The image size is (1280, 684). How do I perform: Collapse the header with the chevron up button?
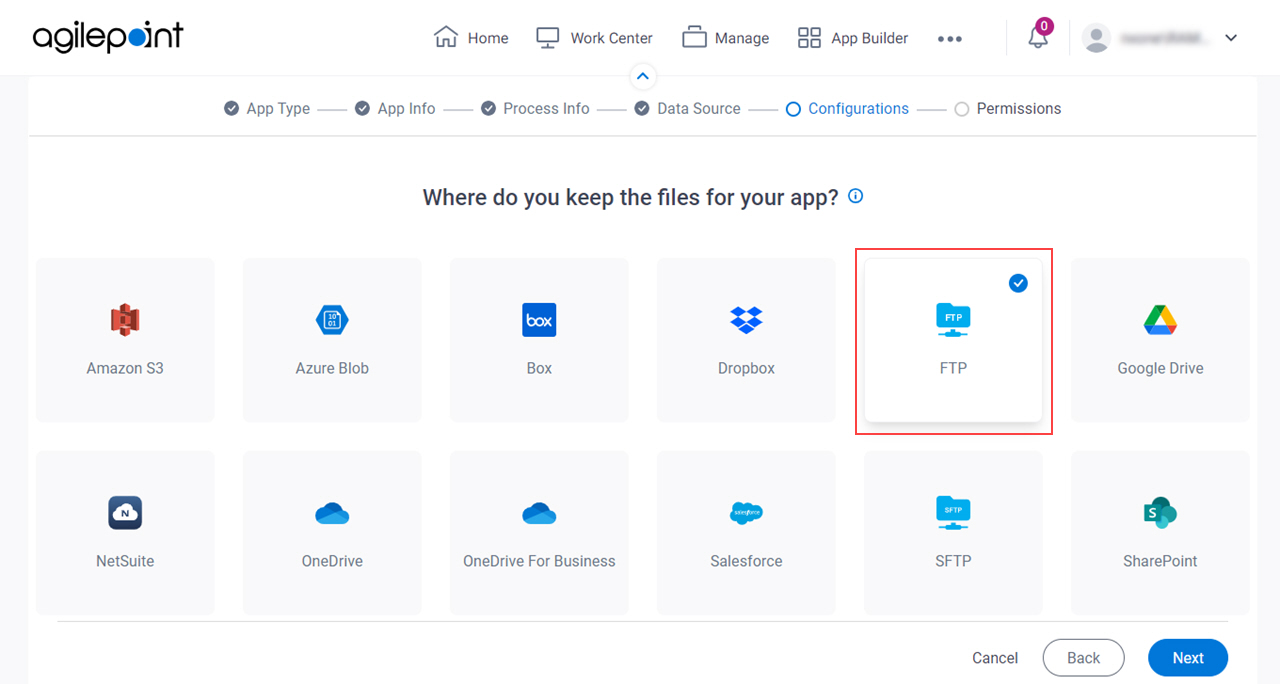643,76
